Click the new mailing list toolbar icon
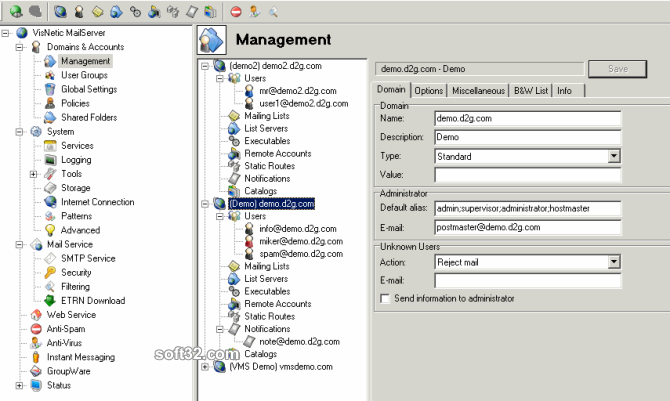Screen dimensions: 670x401 [97, 12]
